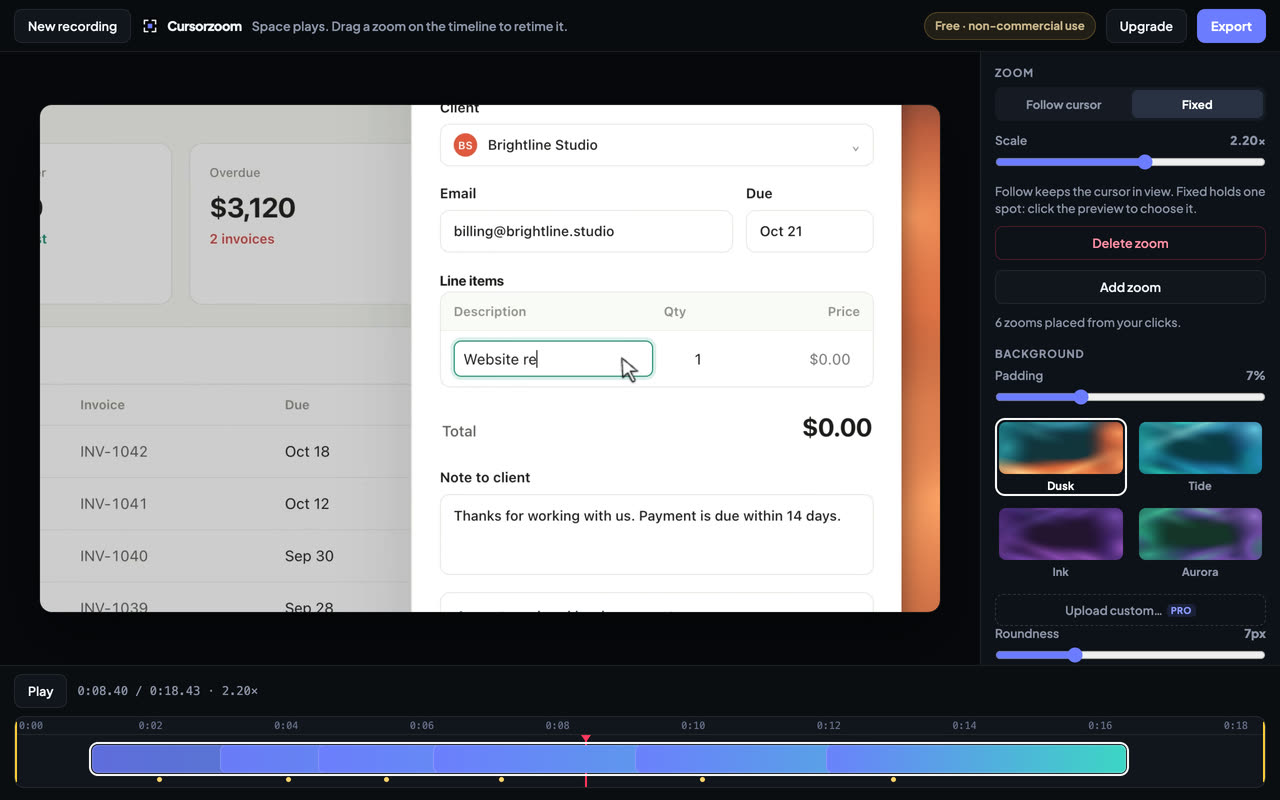
Task: Click the INV-1041 invoice number
Action: click(x=114, y=503)
